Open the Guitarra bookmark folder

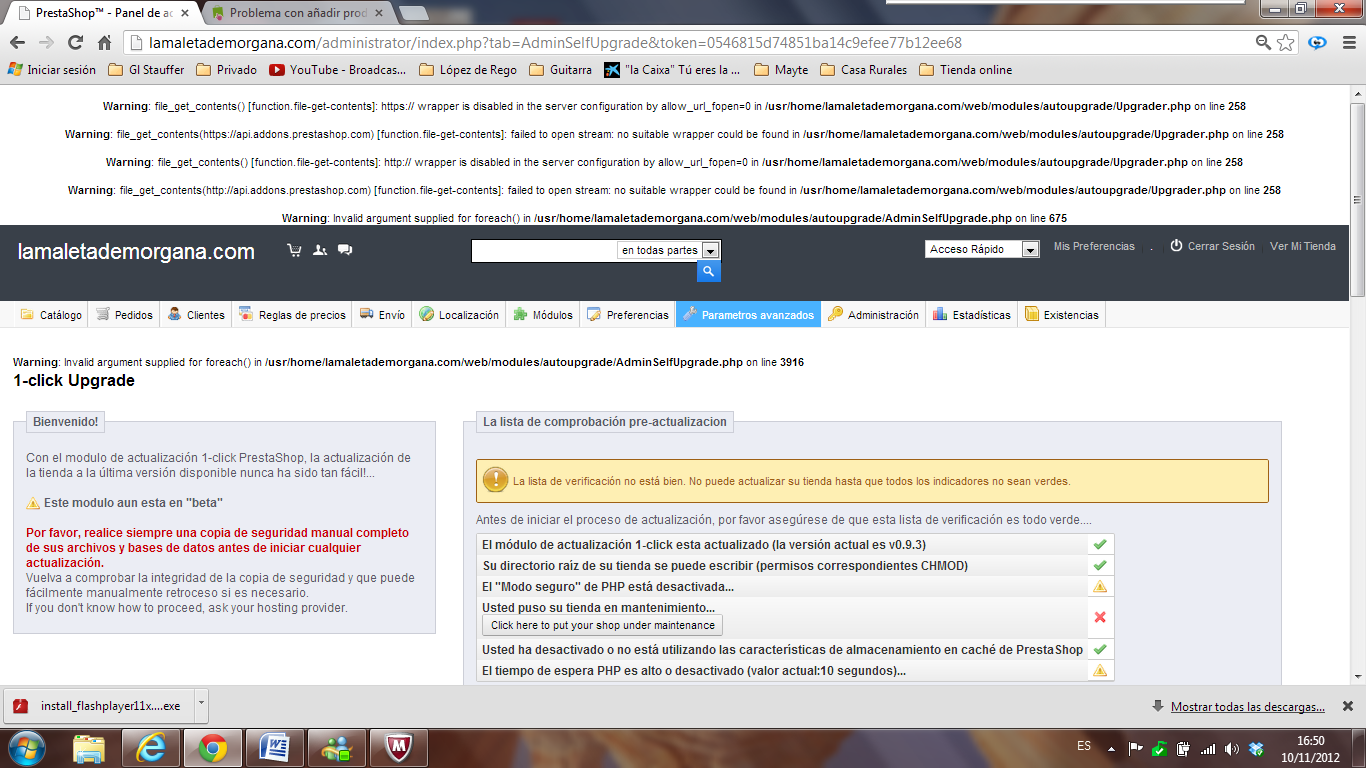(561, 70)
